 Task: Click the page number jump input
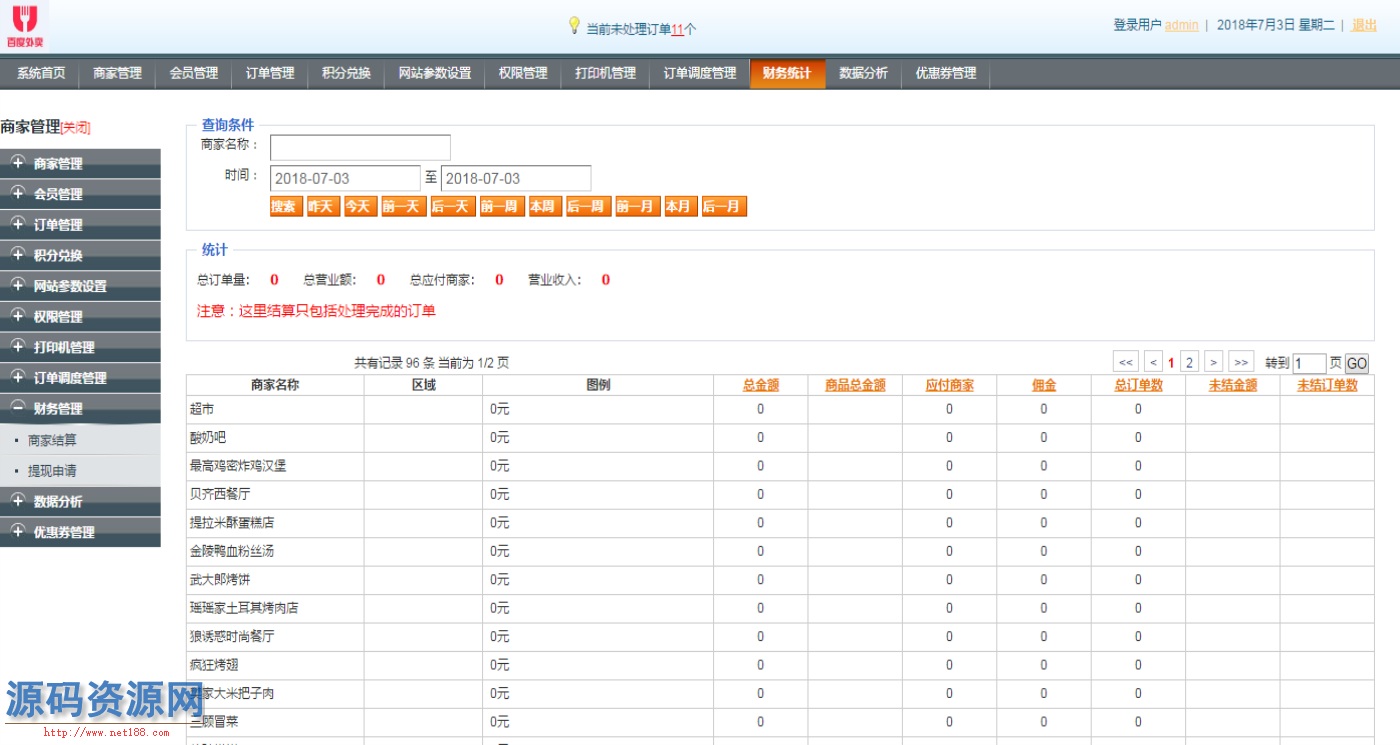[1310, 363]
